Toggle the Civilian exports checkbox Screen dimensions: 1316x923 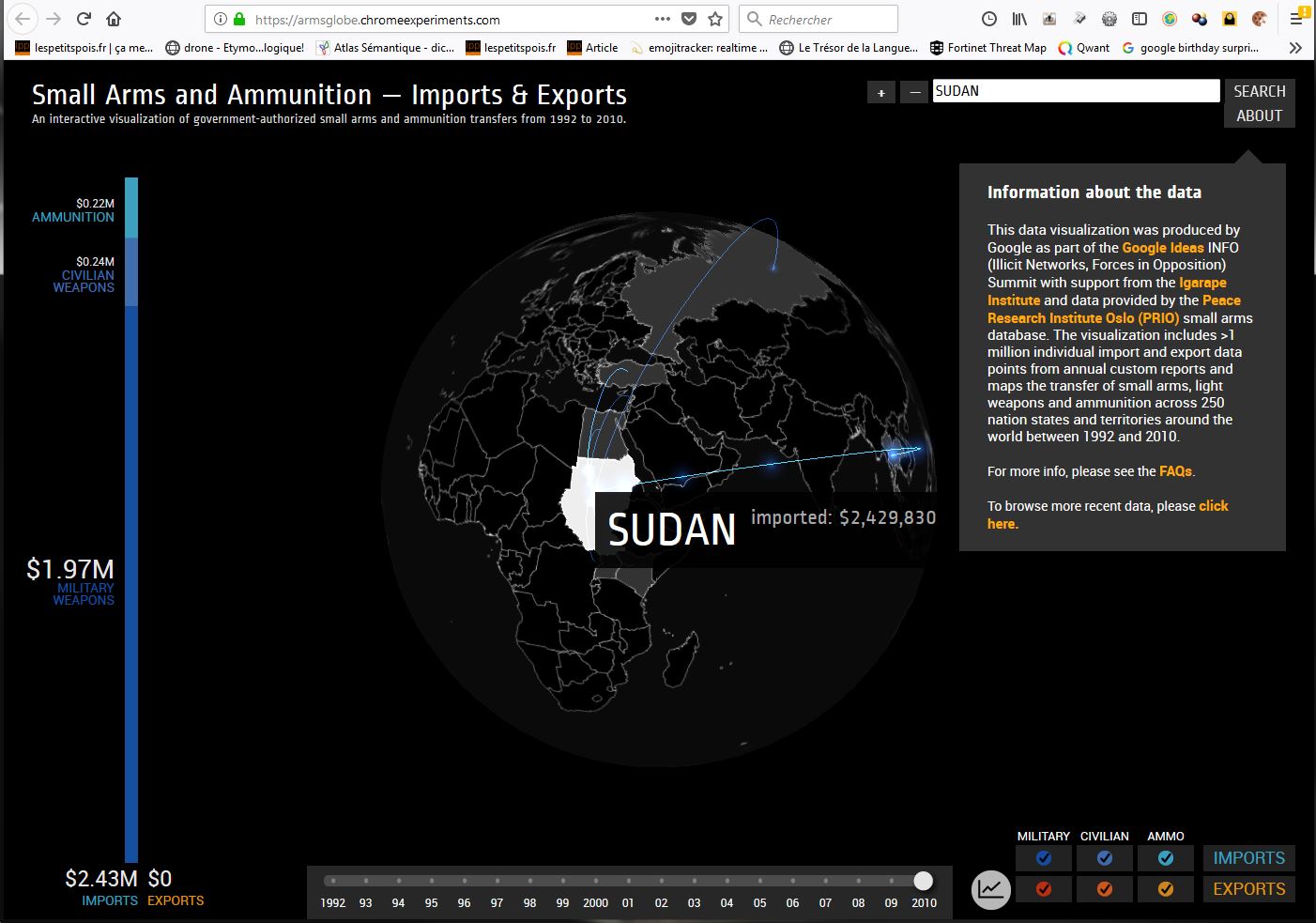coord(1104,888)
